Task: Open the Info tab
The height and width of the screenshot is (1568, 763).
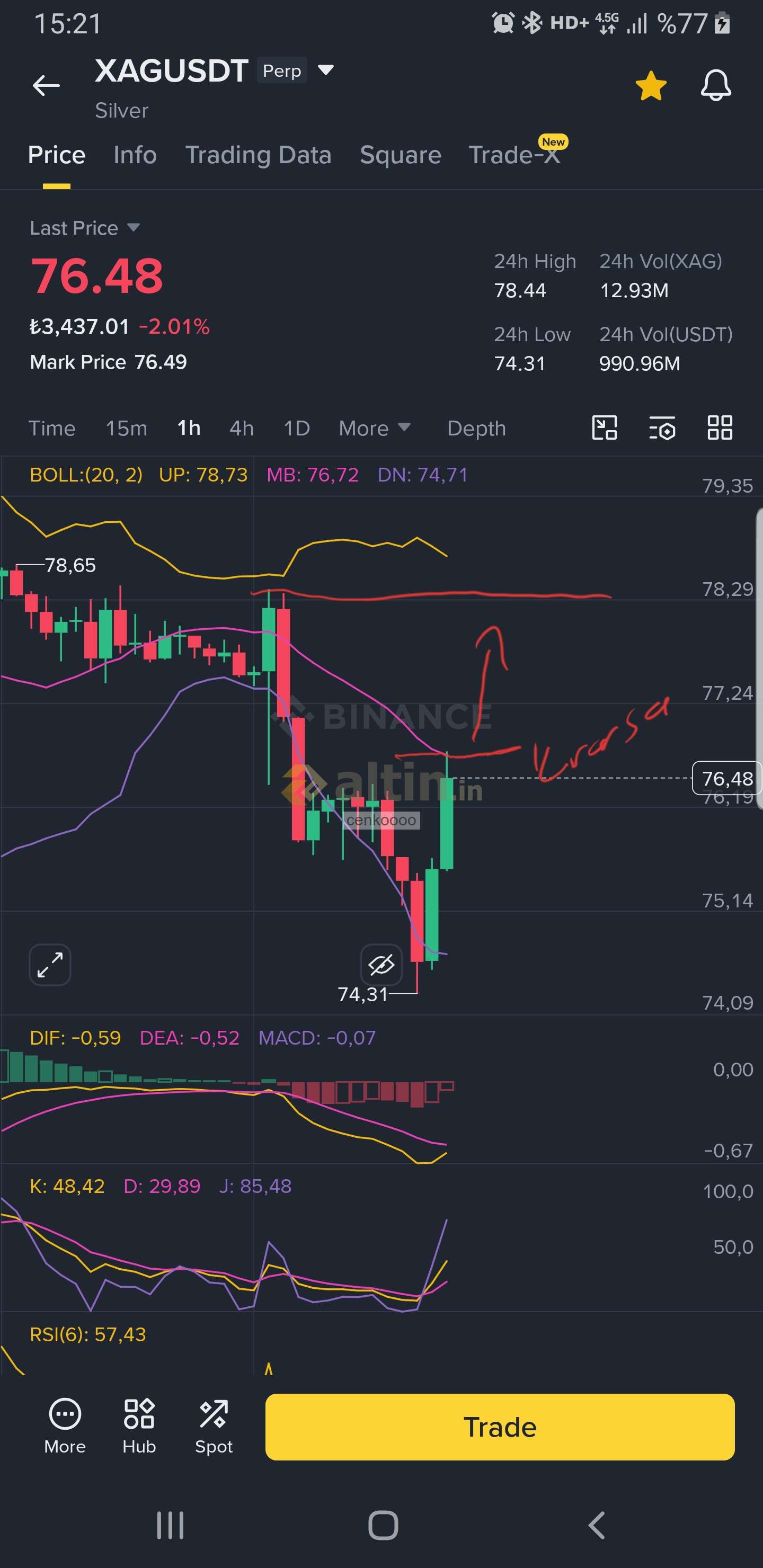Action: pyautogui.click(x=135, y=155)
